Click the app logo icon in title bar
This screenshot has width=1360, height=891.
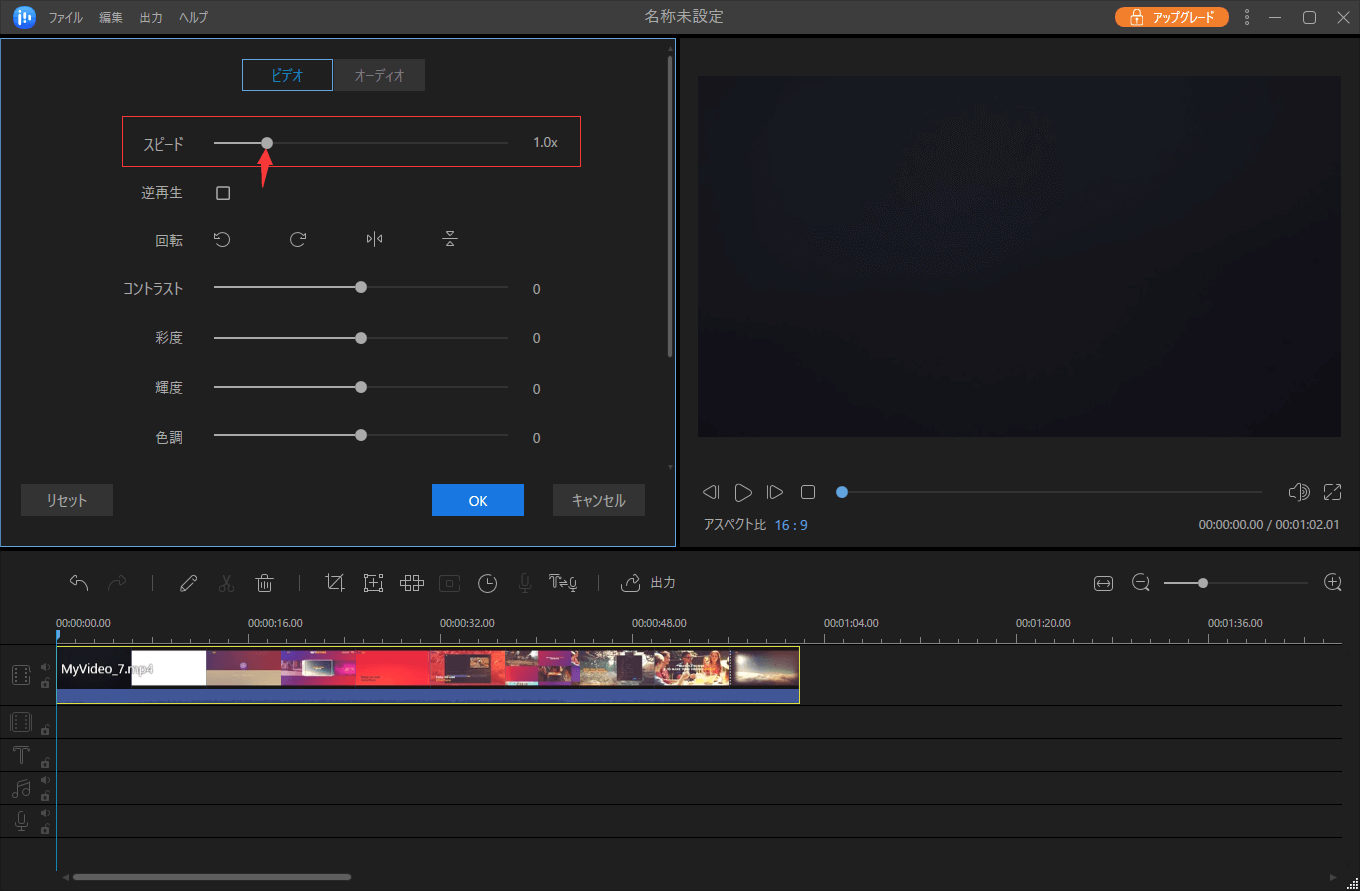coord(25,17)
